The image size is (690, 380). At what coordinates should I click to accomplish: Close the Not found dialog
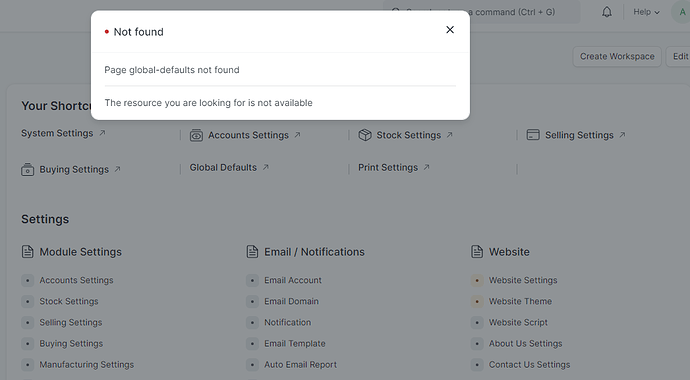coord(450,30)
